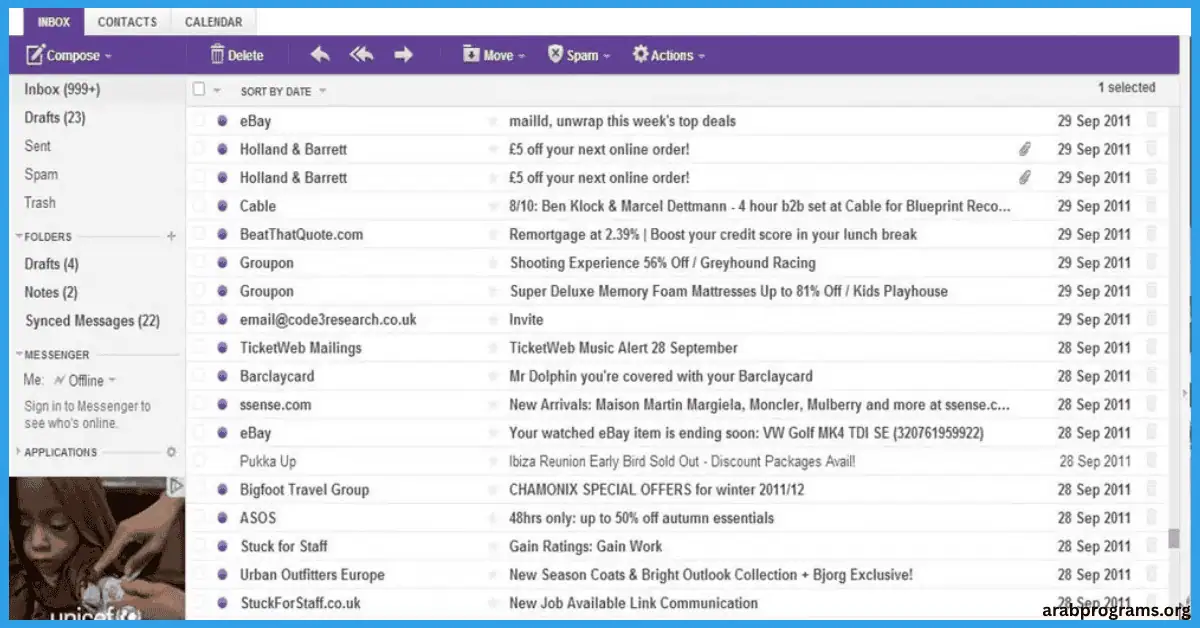The height and width of the screenshot is (628, 1200).
Task: Tick the checkbox for the Cable email
Action: coord(199,206)
